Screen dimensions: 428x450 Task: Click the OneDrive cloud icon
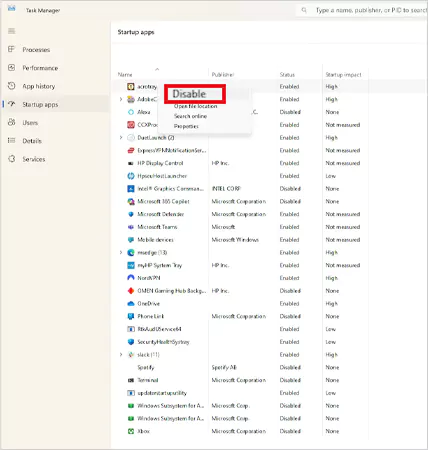pos(131,304)
